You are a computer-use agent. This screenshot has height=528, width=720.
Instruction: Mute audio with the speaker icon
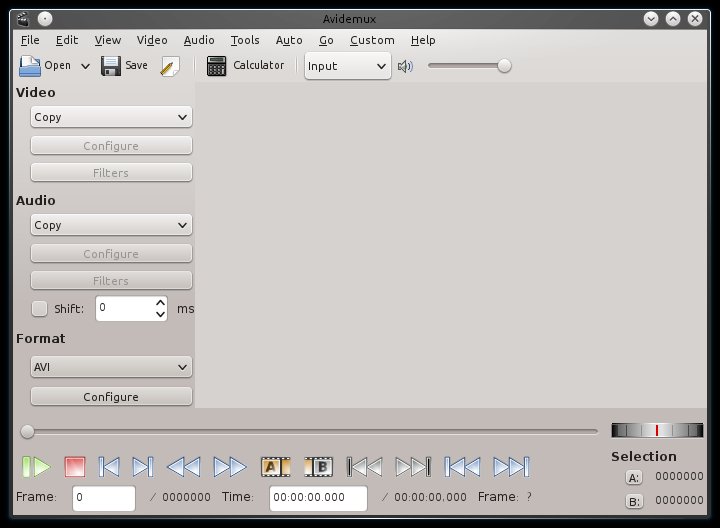[405, 67]
